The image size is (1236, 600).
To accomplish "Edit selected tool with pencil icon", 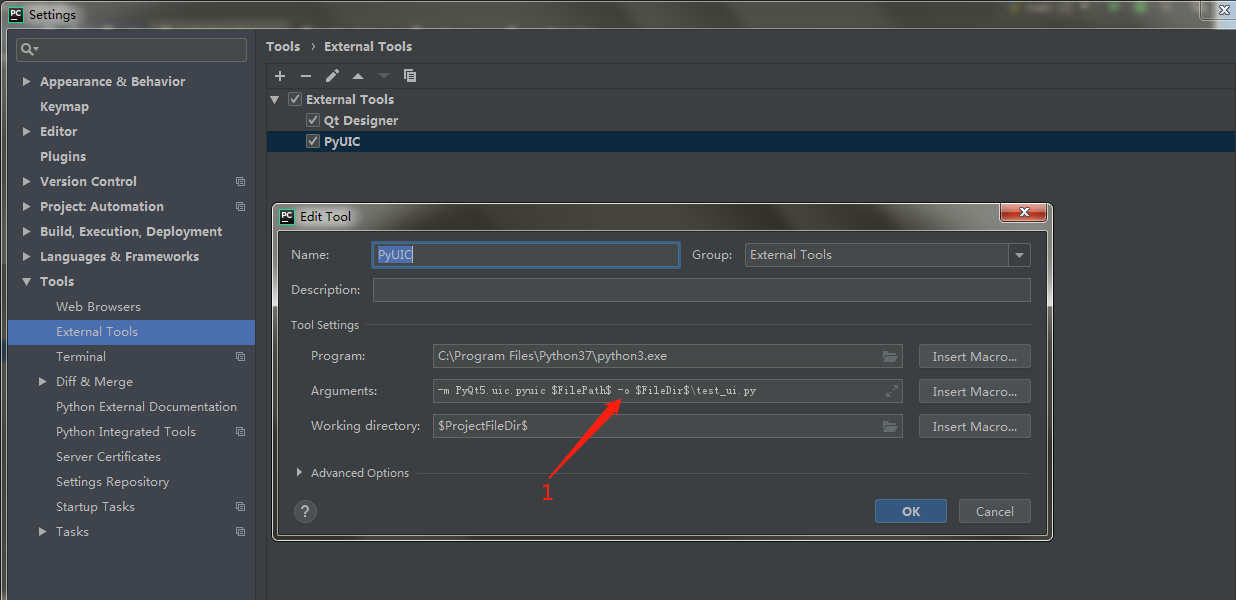I will [332, 76].
